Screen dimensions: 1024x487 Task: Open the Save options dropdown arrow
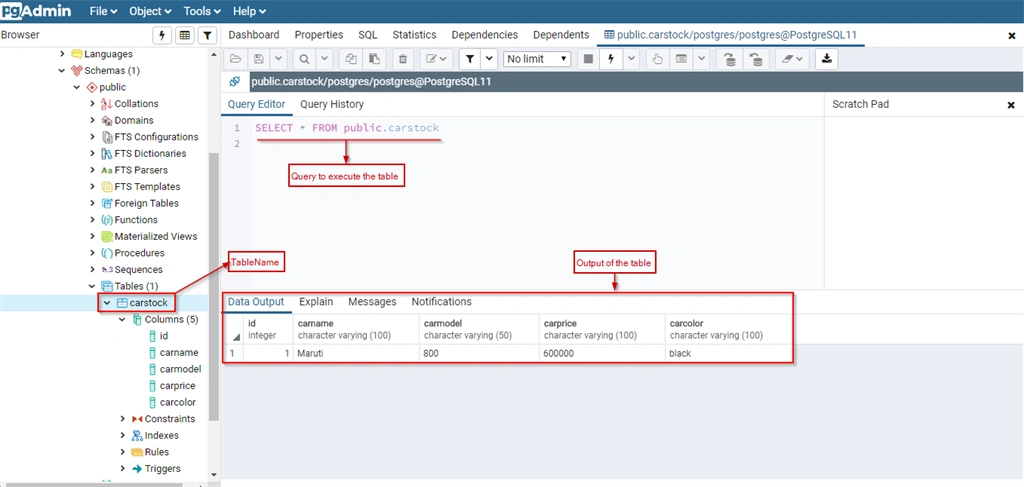(278, 59)
